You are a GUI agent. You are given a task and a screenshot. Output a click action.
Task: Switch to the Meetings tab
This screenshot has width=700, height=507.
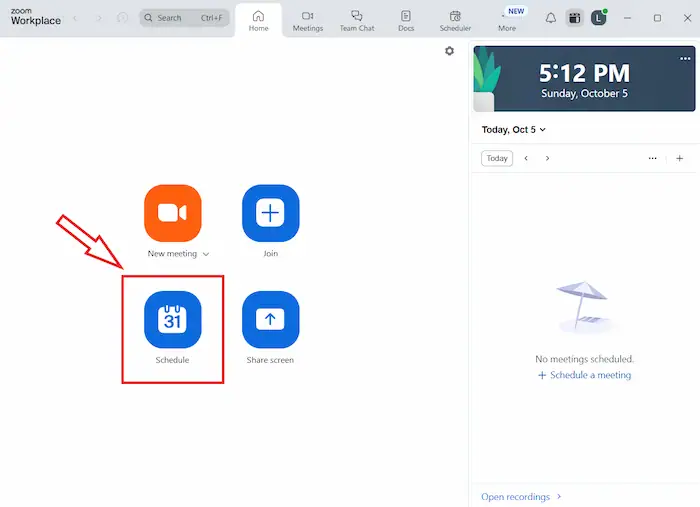(x=307, y=21)
